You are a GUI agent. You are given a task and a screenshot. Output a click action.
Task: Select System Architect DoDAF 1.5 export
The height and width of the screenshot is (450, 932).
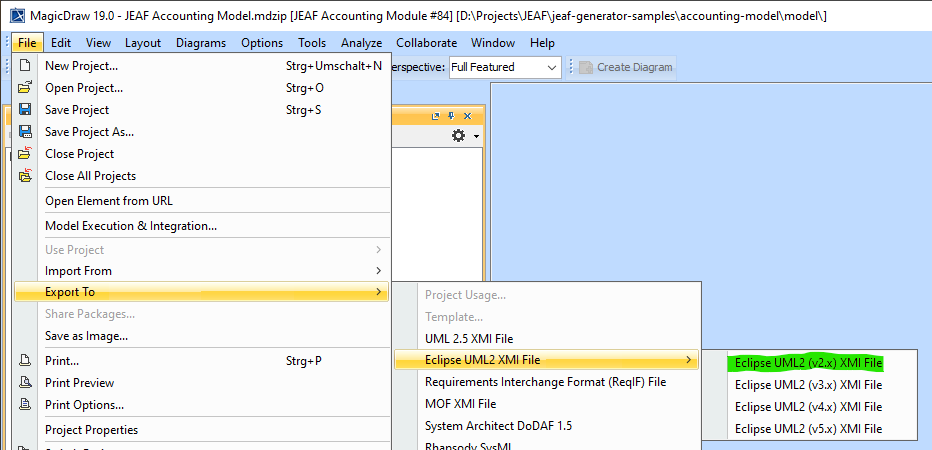pos(547,426)
